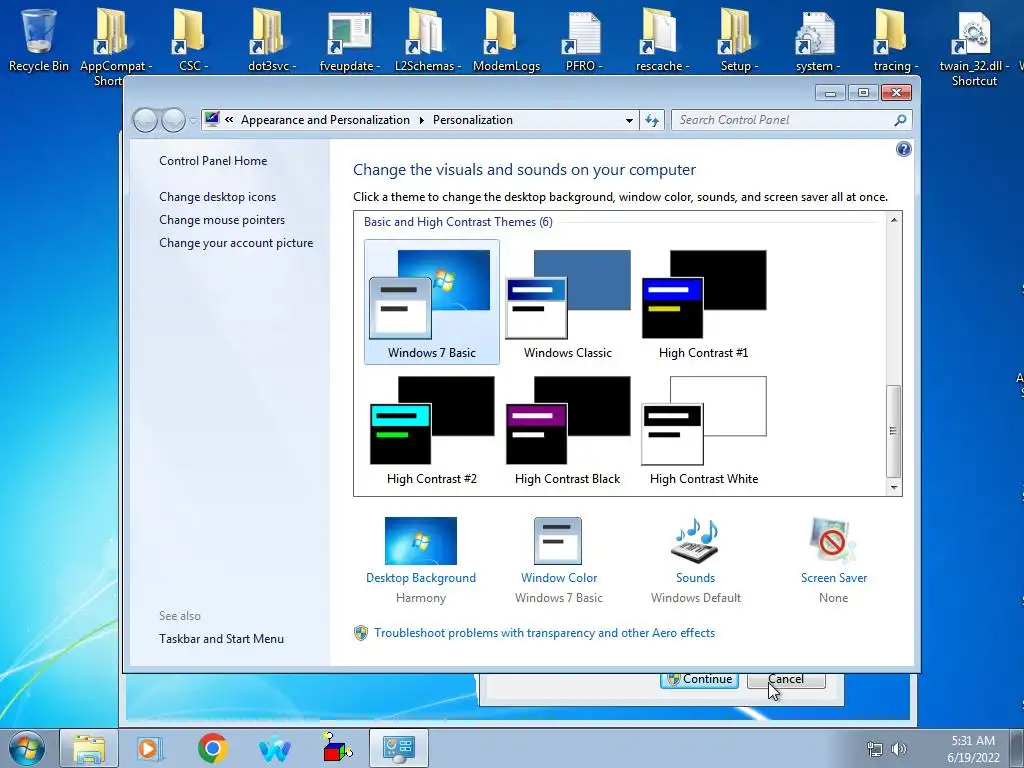Click the network tray icon
The height and width of the screenshot is (768, 1024).
pos(874,749)
